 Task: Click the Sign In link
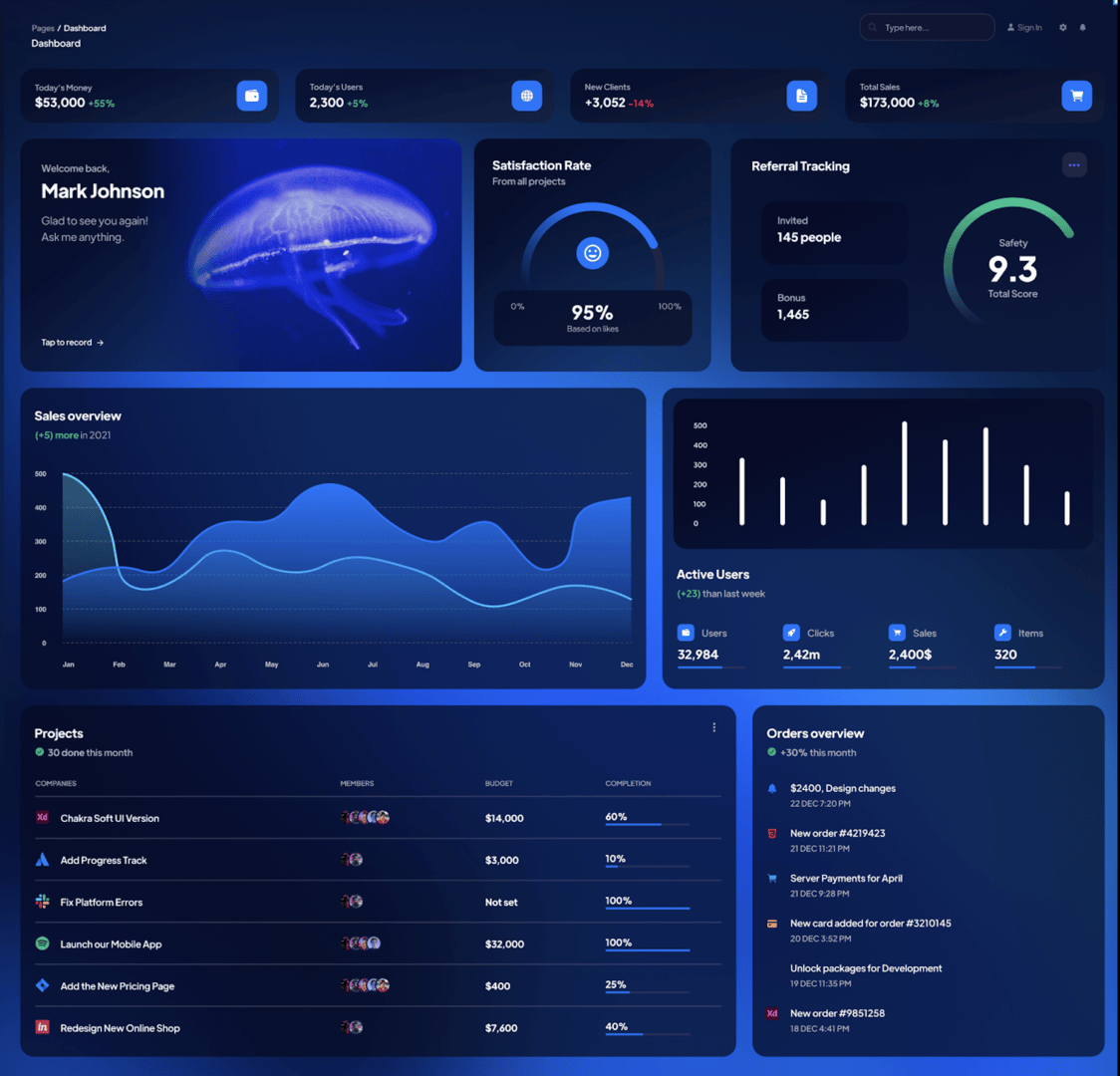[1024, 28]
